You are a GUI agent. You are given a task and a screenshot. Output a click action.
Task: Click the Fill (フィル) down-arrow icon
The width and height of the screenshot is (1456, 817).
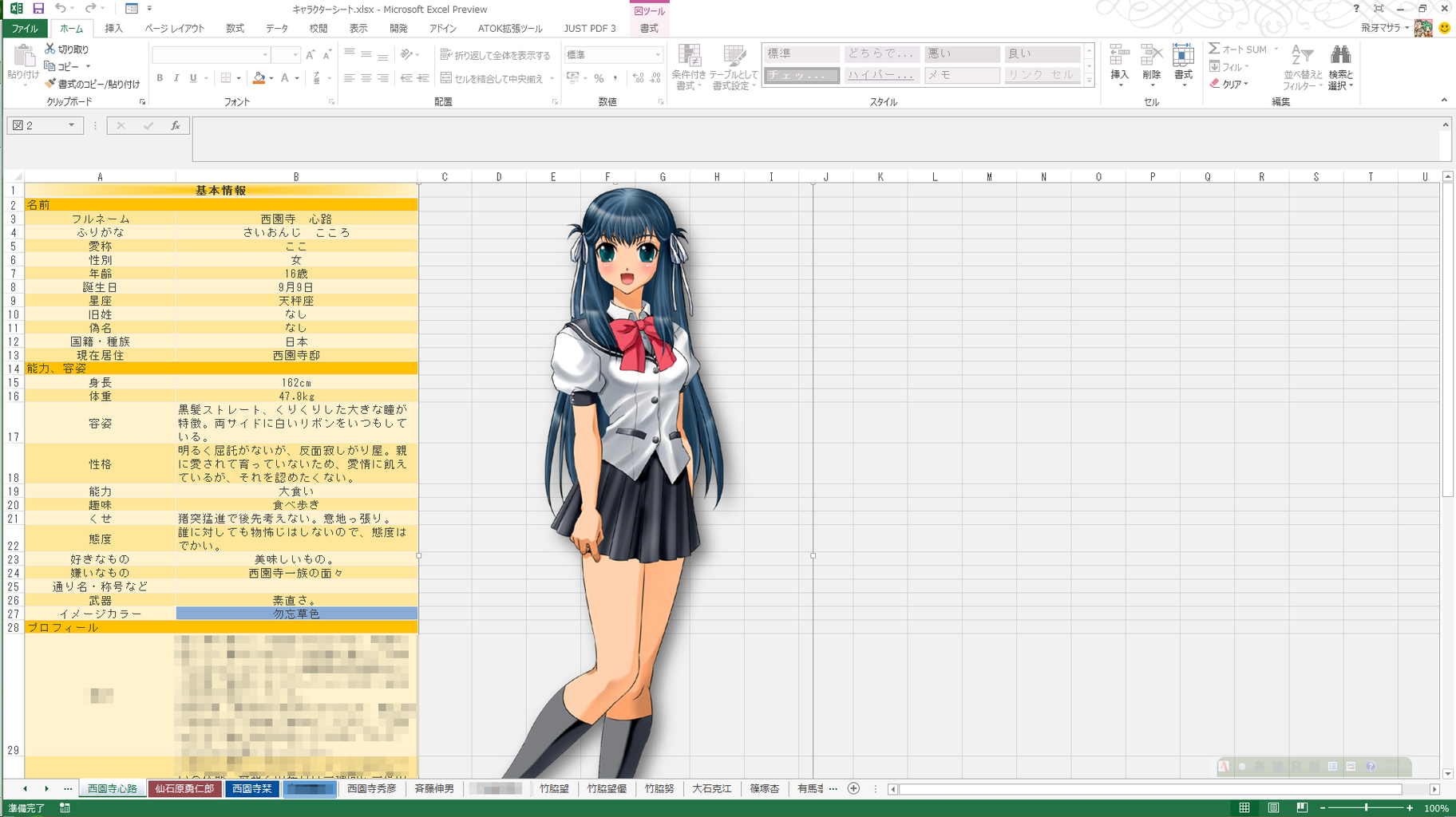(x=1215, y=67)
